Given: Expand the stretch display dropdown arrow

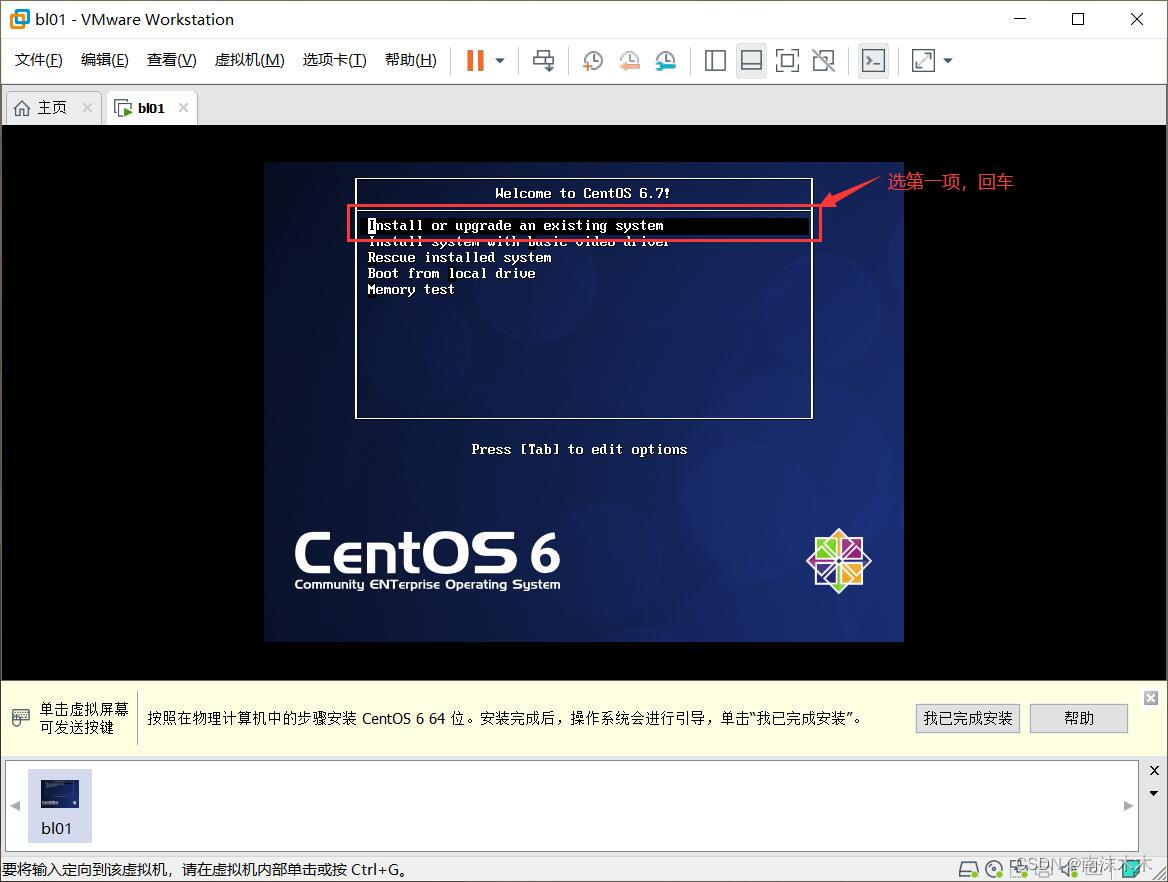Looking at the screenshot, I should (x=948, y=61).
